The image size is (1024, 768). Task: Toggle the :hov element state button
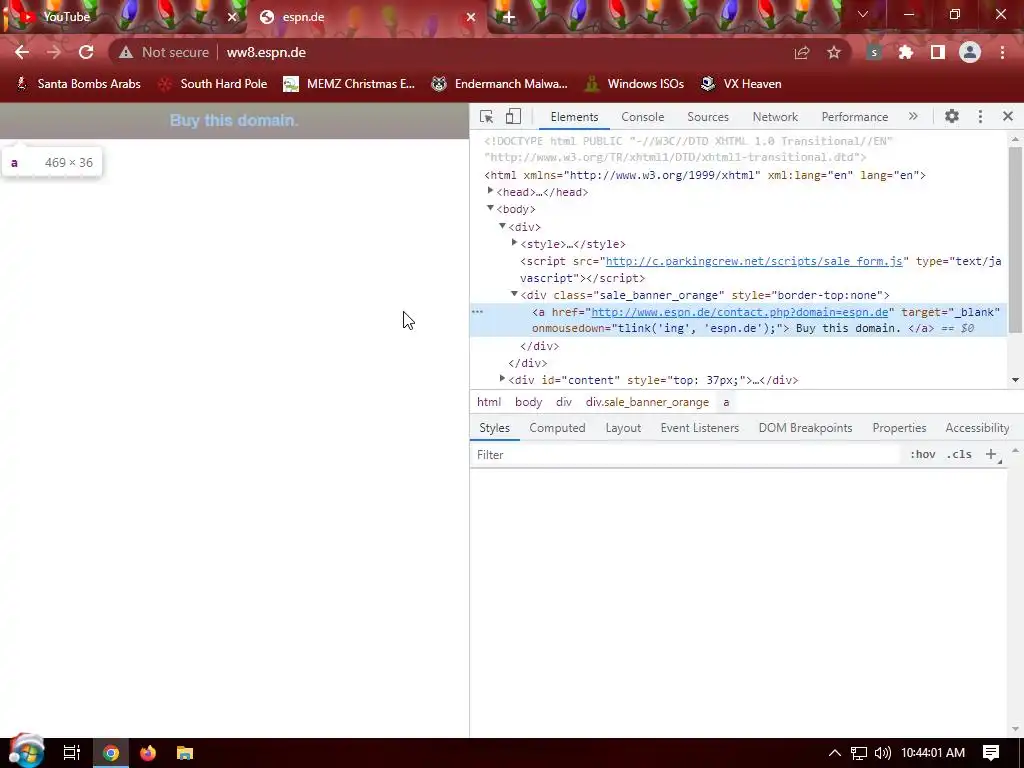point(922,455)
